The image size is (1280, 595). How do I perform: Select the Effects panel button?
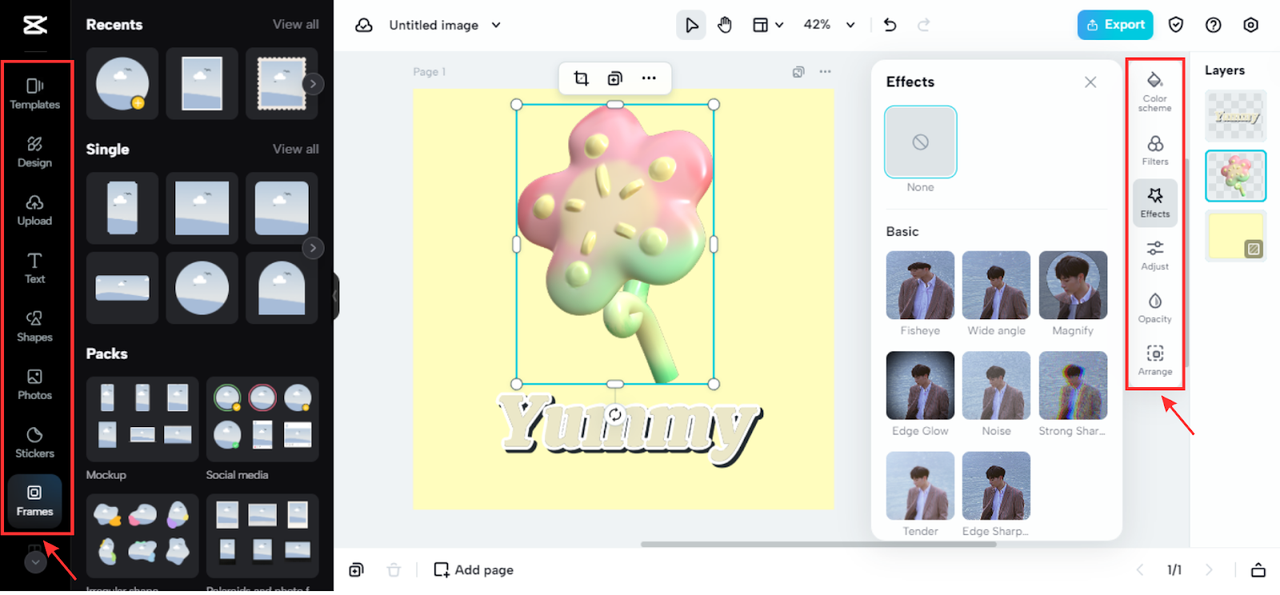(1155, 203)
